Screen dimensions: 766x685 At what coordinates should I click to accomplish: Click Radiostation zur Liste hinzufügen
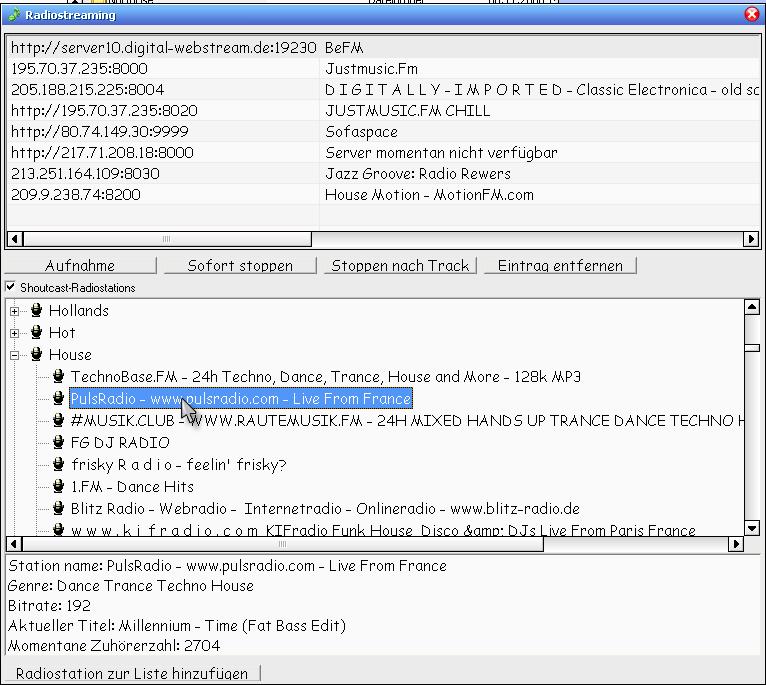(132, 674)
